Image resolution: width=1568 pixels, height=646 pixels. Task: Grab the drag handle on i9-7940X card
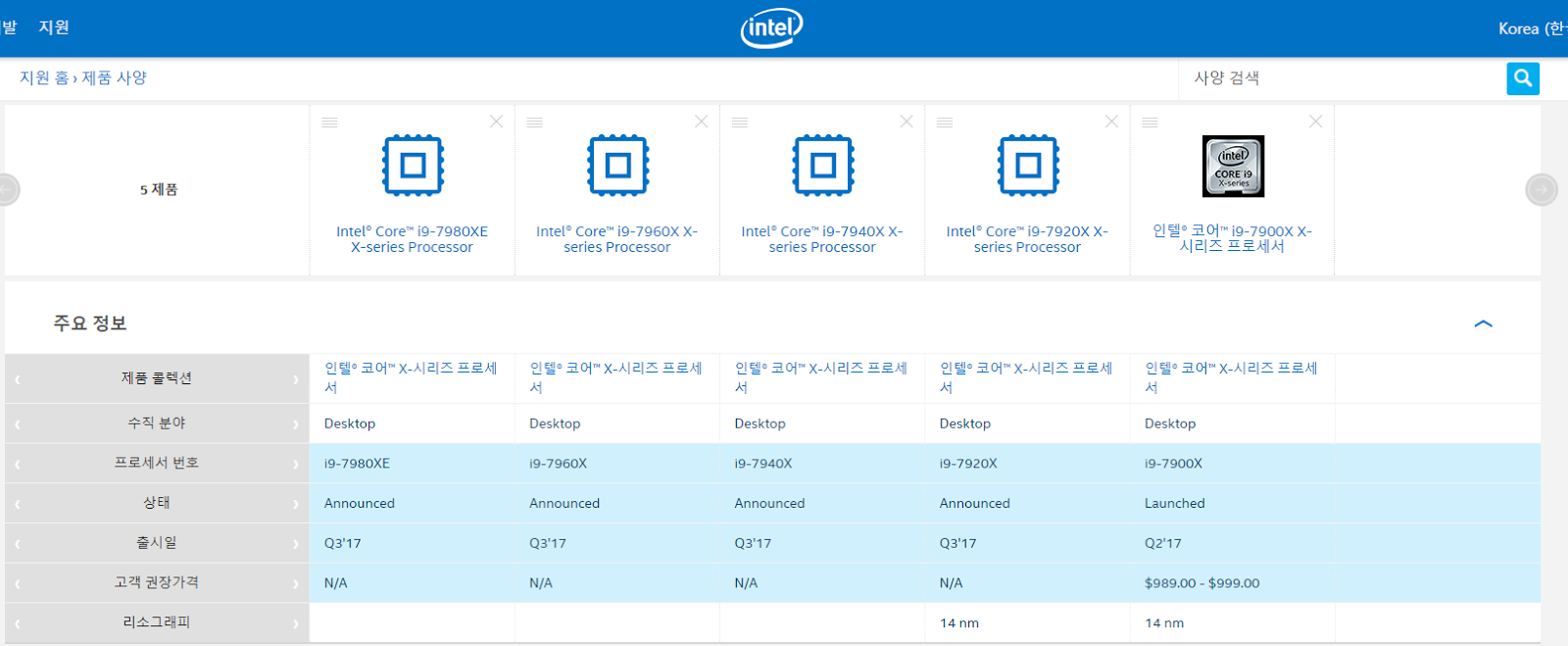740,123
